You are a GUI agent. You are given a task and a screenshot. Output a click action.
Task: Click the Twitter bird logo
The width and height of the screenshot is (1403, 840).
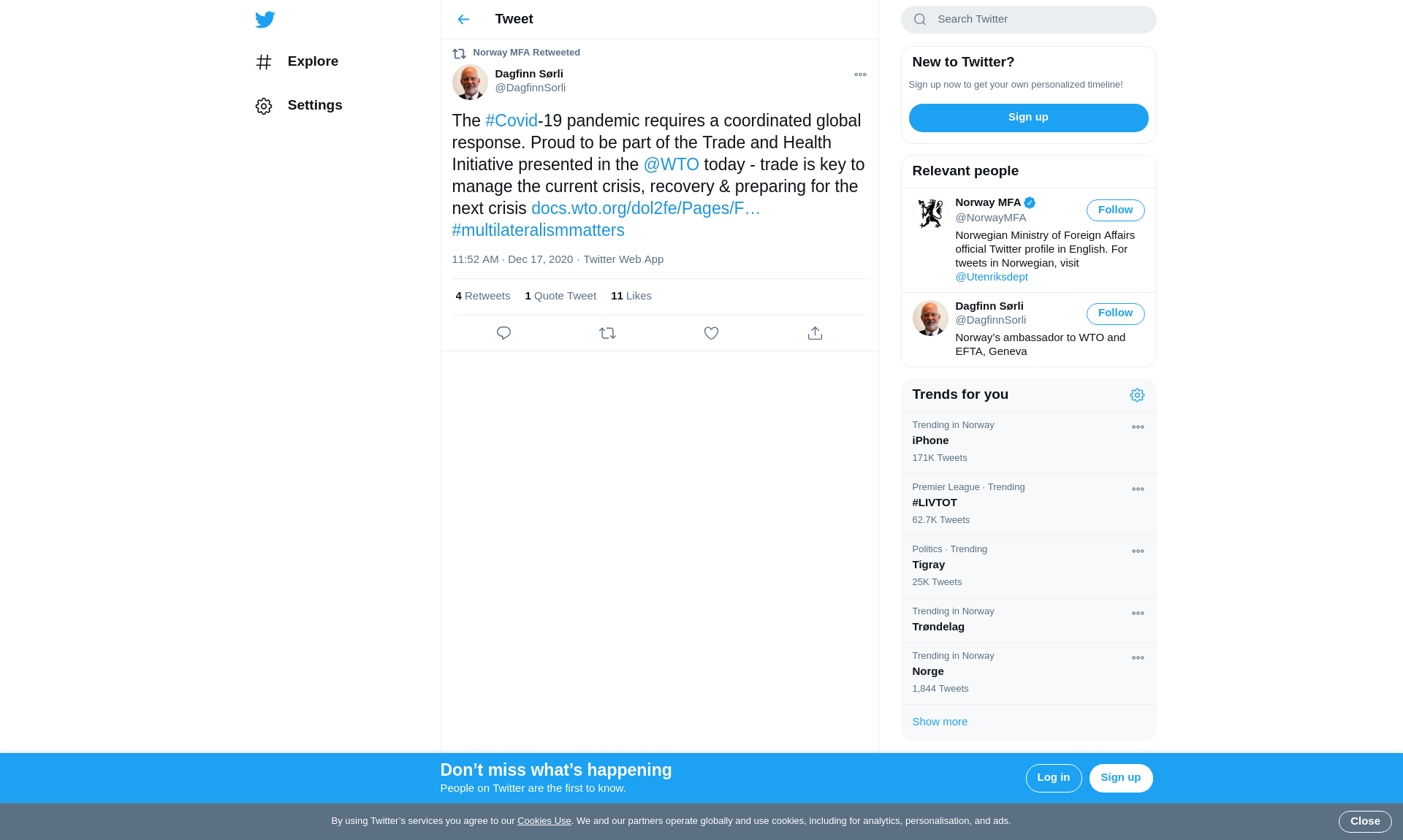click(x=265, y=20)
